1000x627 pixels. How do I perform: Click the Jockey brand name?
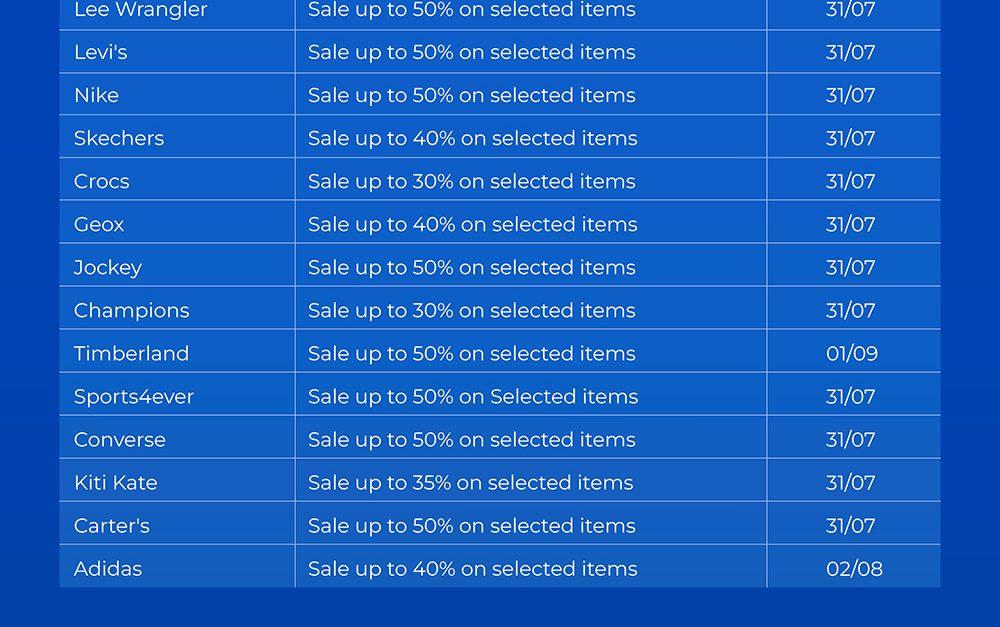(108, 267)
